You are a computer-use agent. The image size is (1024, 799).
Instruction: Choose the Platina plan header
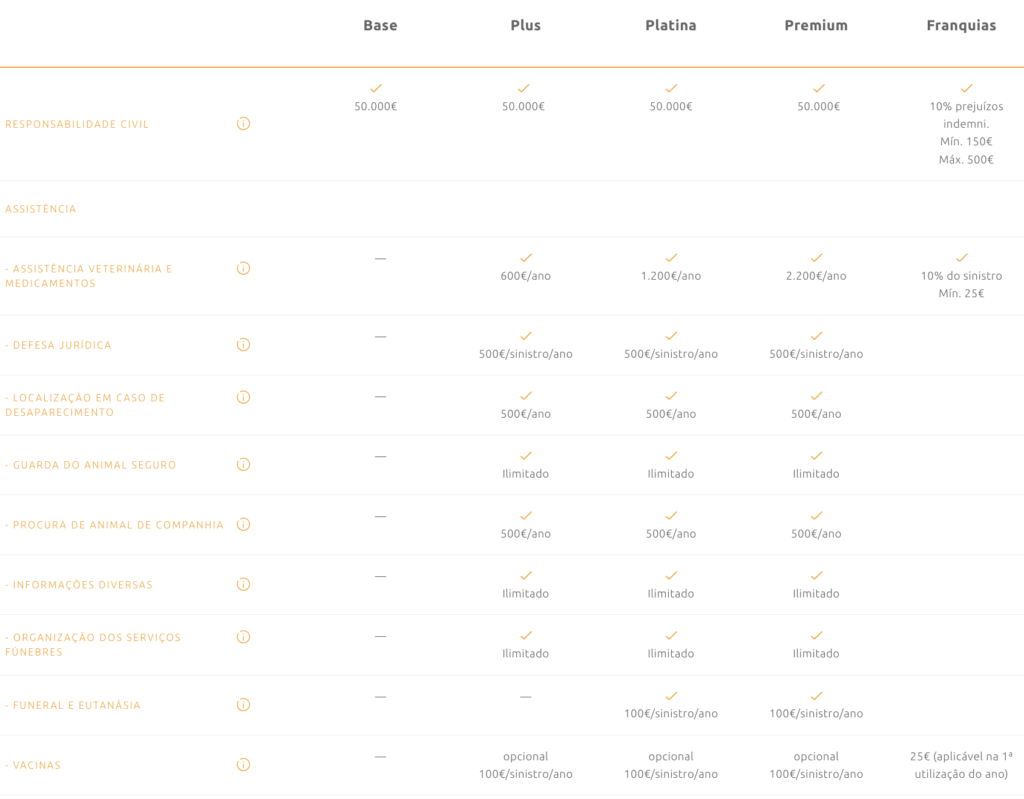click(671, 26)
